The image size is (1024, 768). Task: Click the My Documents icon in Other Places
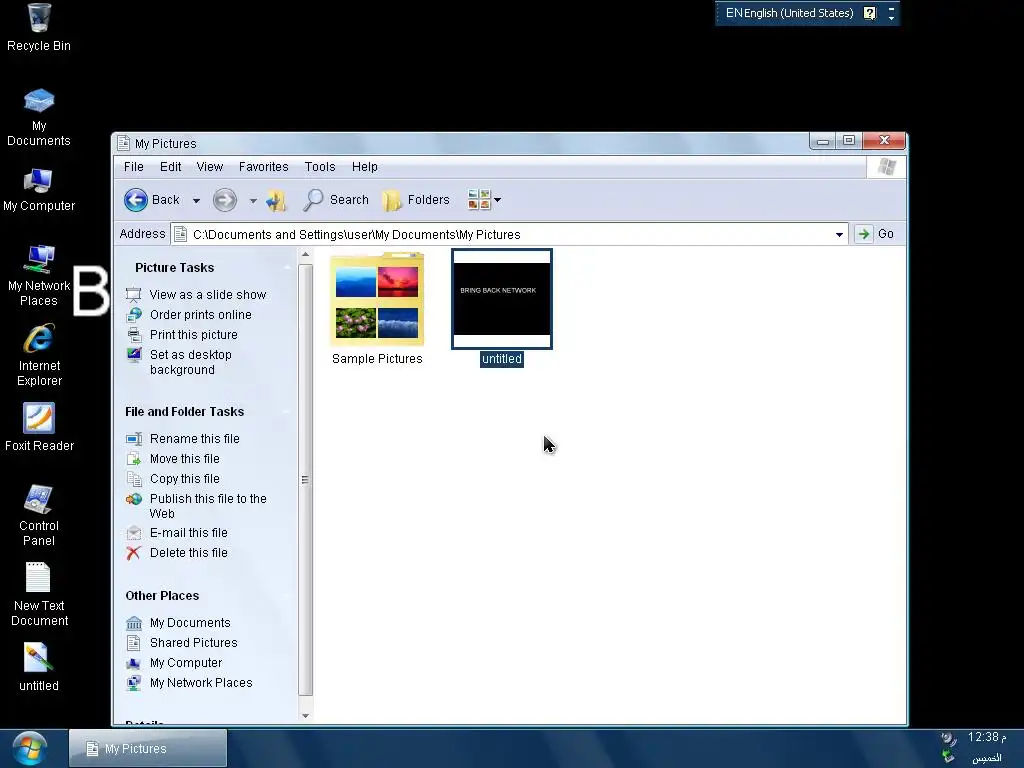click(x=134, y=623)
